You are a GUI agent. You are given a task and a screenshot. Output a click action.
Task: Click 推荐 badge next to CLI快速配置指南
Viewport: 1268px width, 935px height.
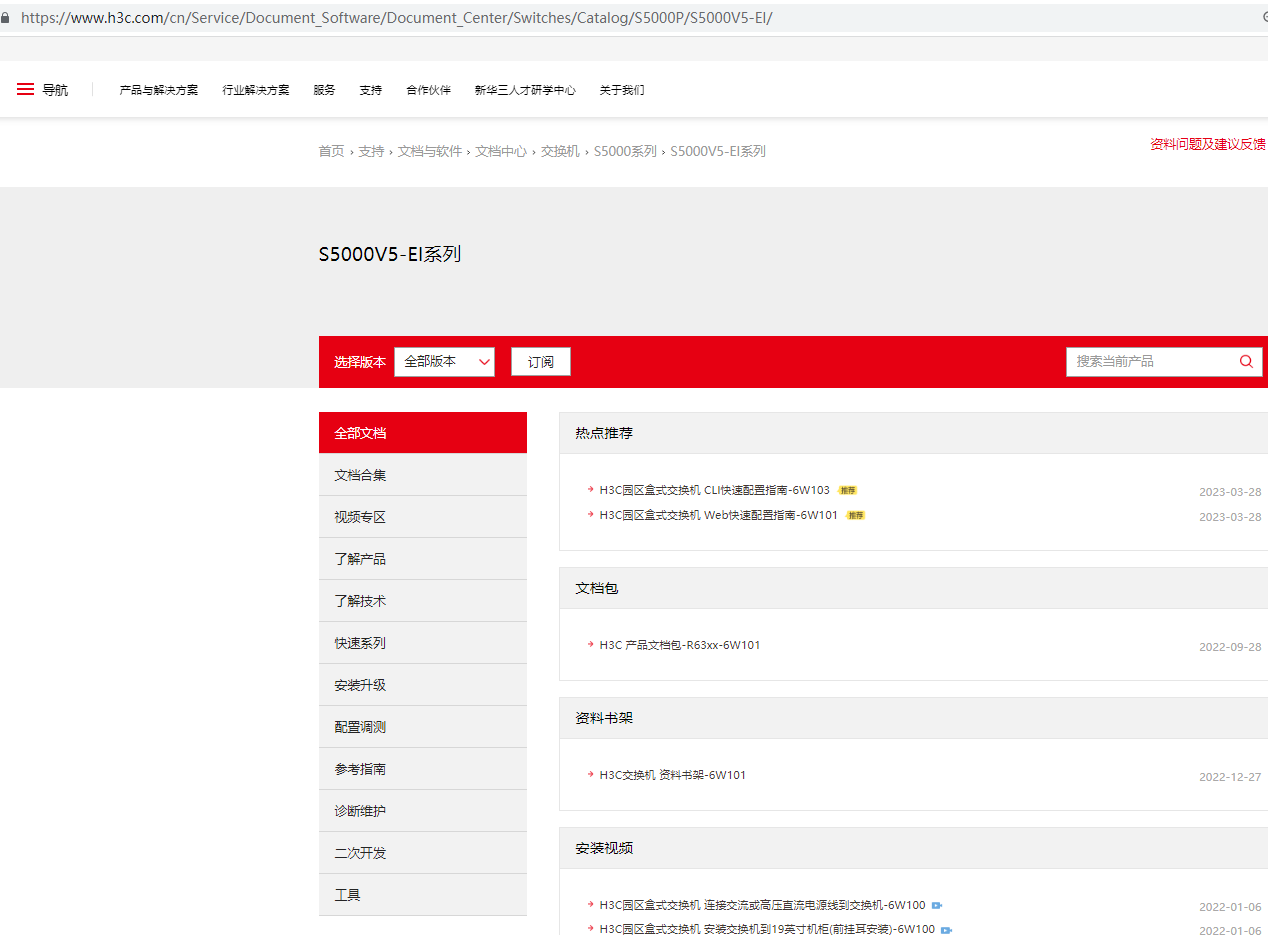848,491
